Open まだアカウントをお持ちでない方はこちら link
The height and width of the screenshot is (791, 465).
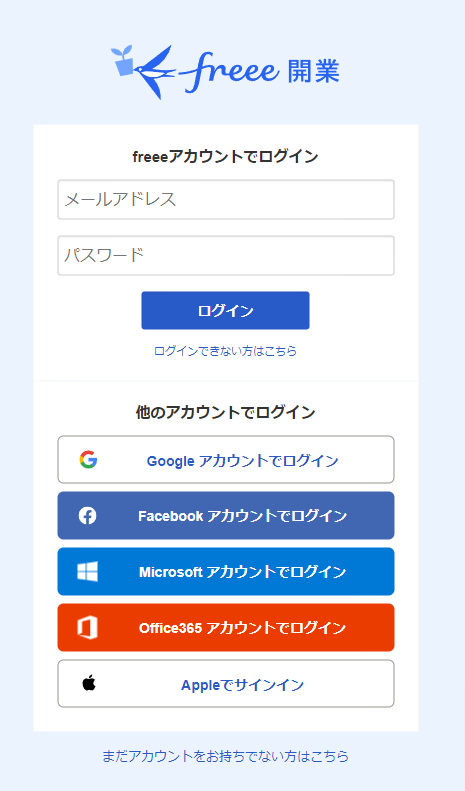(225, 756)
